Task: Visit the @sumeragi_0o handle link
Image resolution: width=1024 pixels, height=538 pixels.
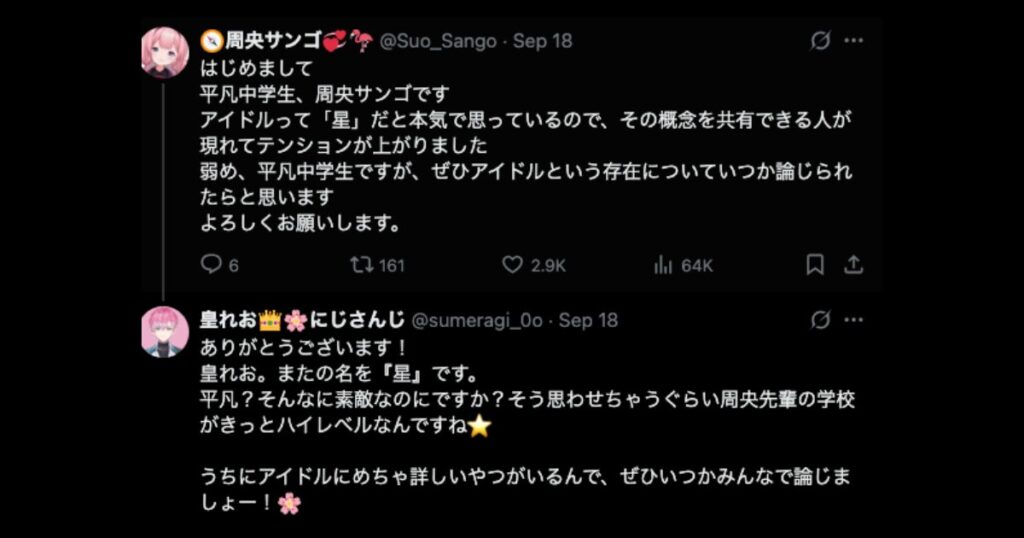Action: point(477,320)
